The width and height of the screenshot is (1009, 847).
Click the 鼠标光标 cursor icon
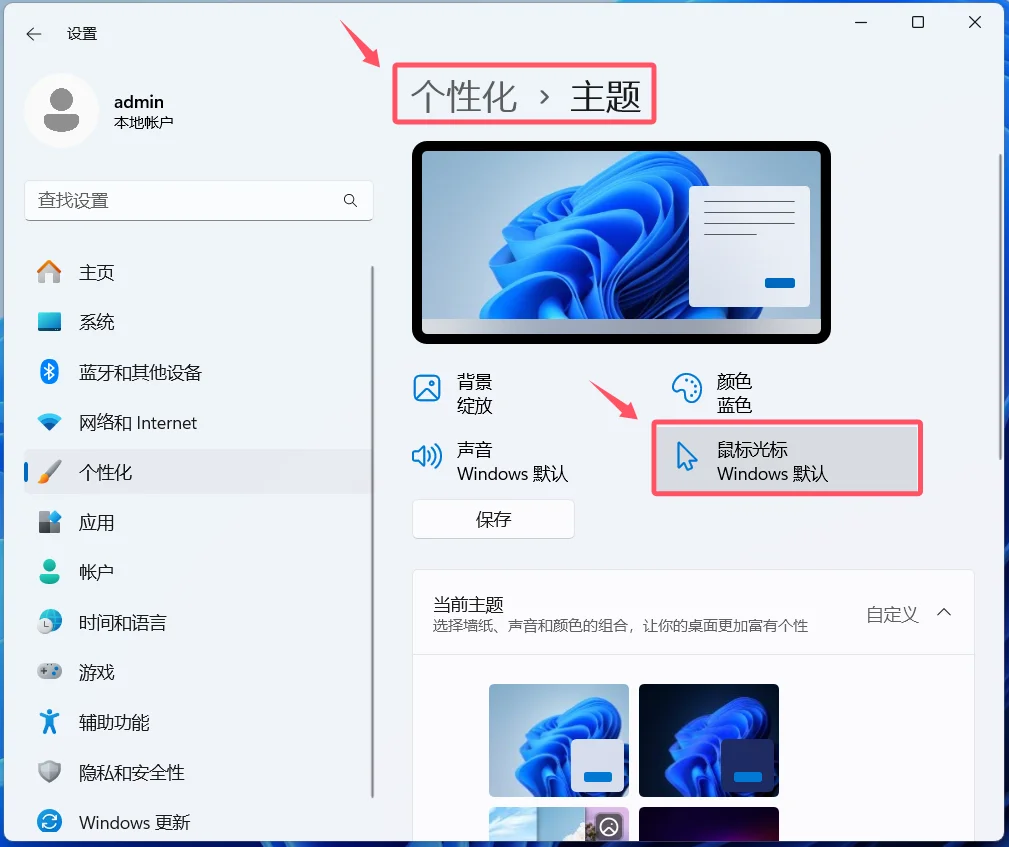click(687, 457)
